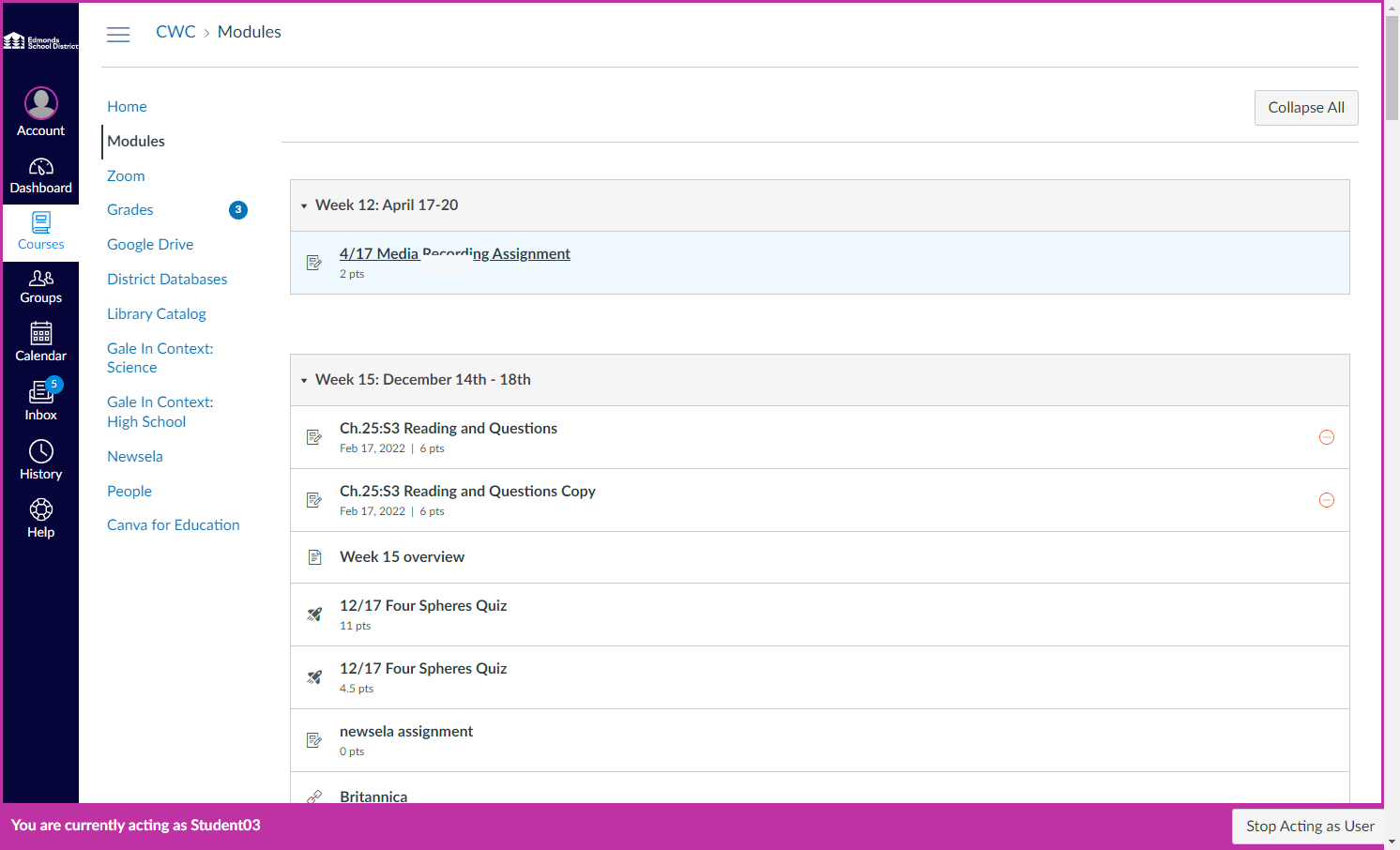
Task: Open the 4/17 Media Recording Assignment link
Action: (x=455, y=254)
